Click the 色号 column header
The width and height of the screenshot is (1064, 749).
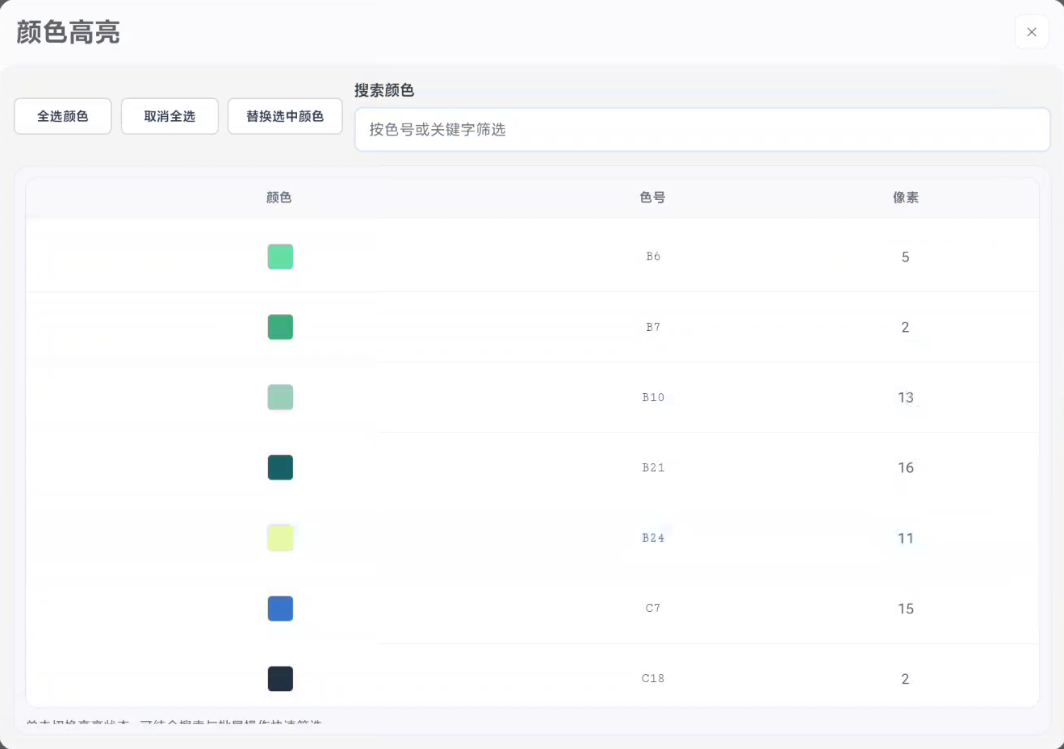[x=652, y=197]
